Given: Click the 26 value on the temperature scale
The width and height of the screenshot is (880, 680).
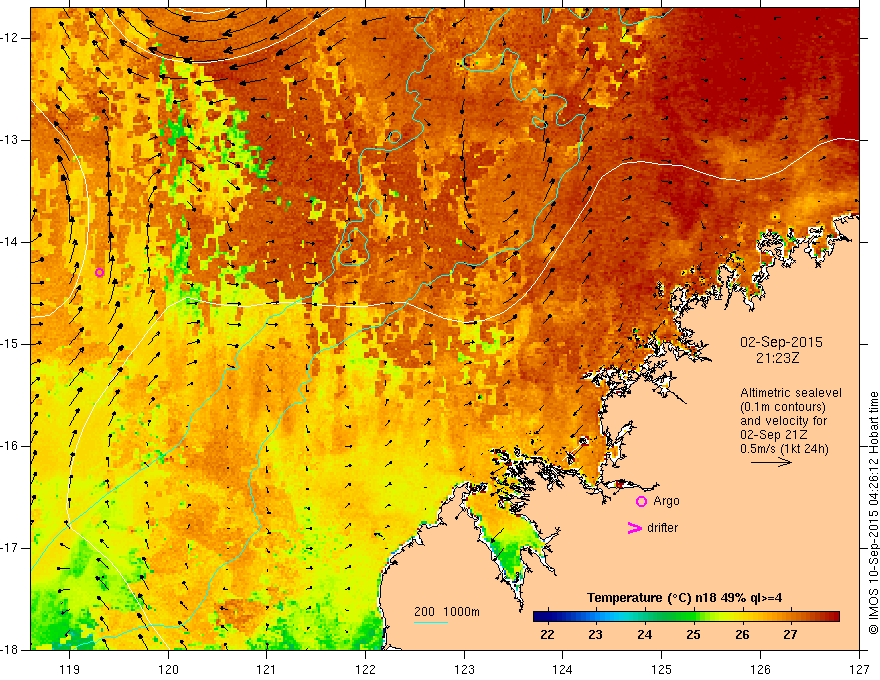Looking at the screenshot, I should (742, 635).
